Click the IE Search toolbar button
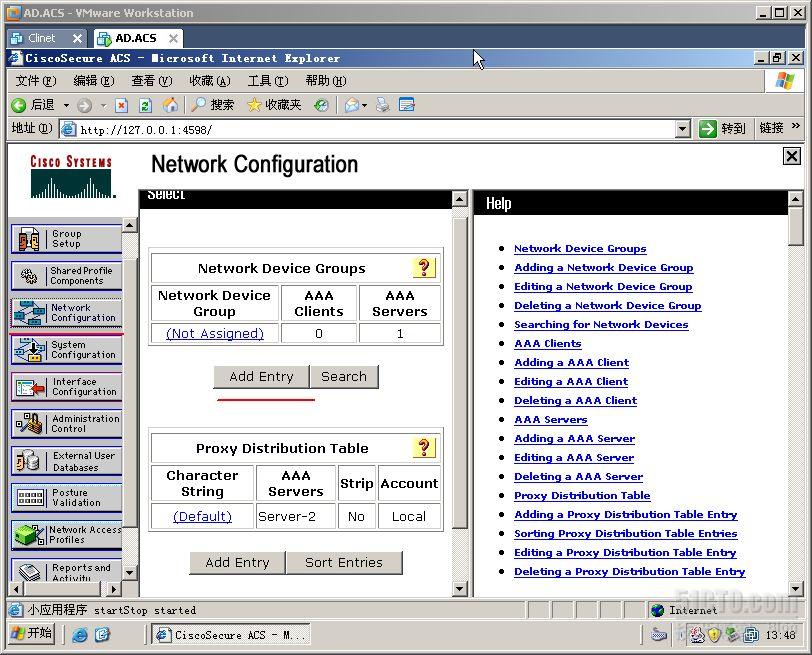 coord(212,105)
